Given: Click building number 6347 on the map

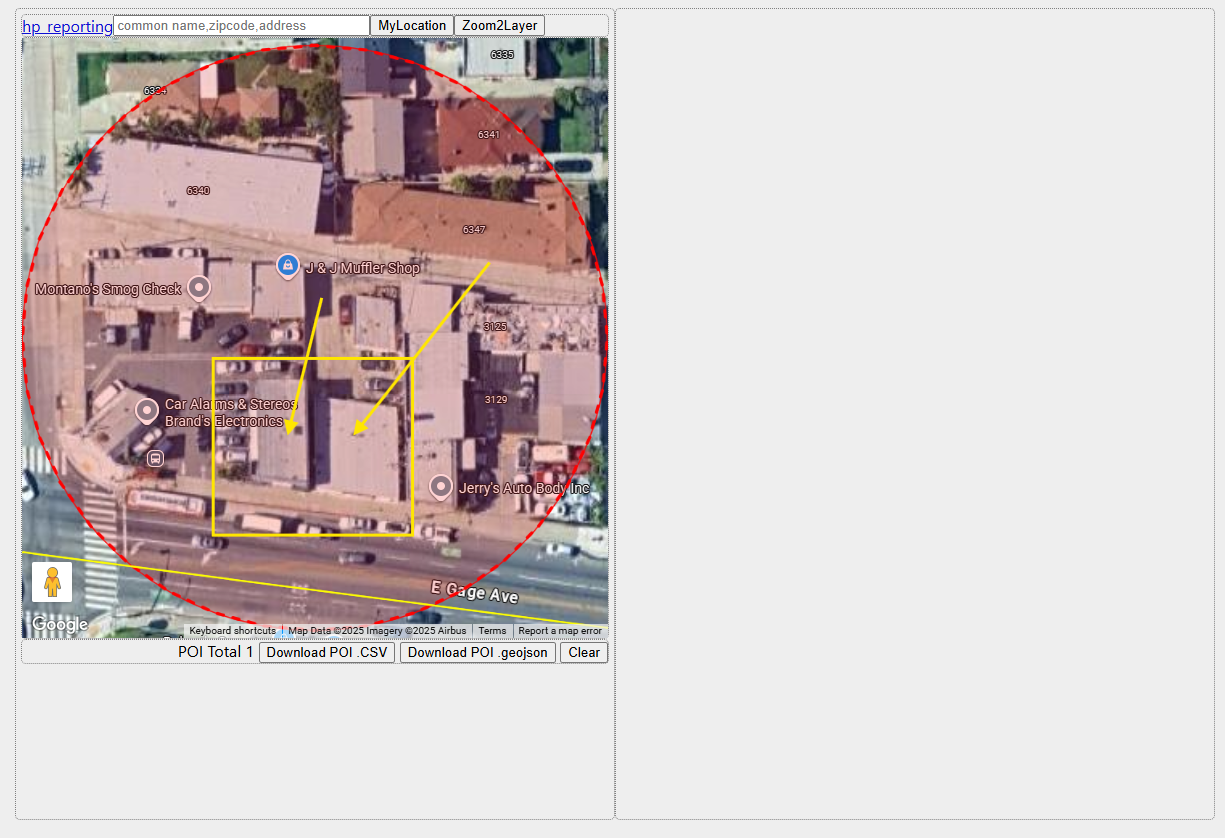Looking at the screenshot, I should [x=474, y=229].
